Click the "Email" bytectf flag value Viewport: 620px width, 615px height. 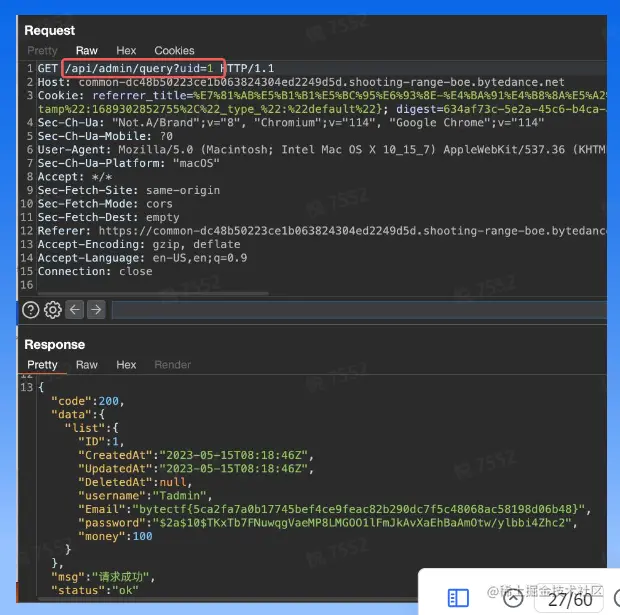(x=359, y=509)
